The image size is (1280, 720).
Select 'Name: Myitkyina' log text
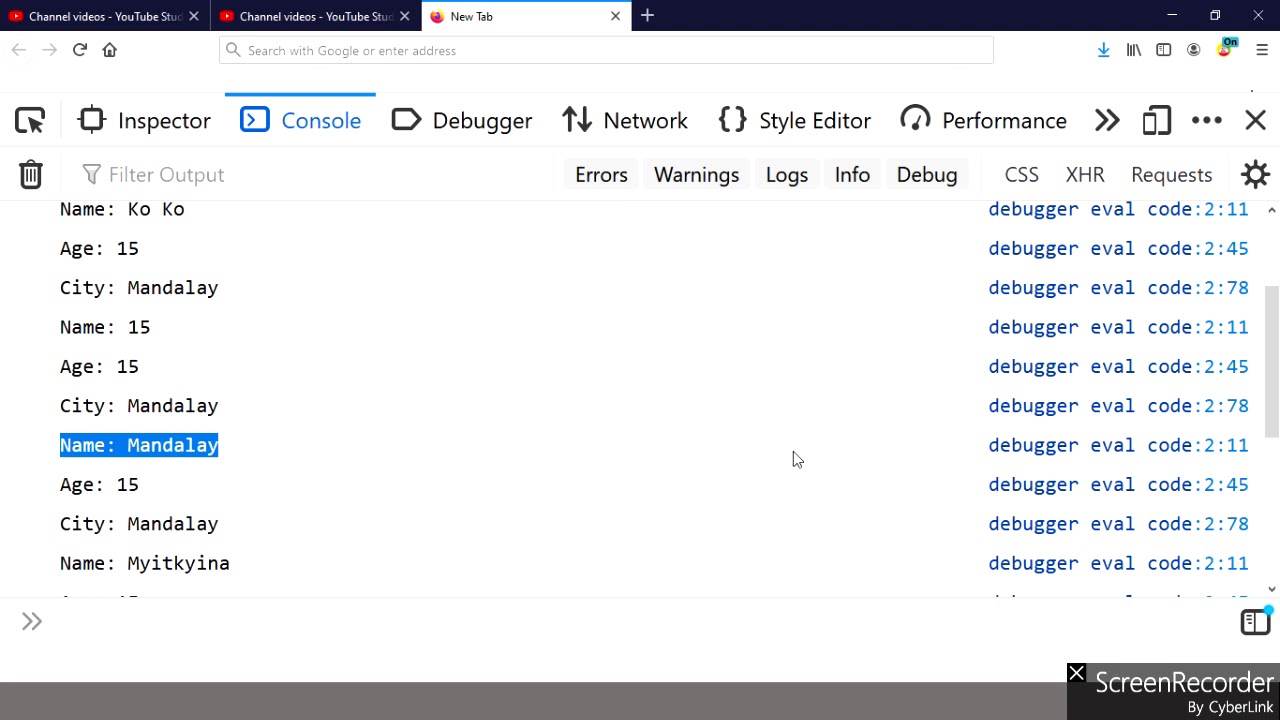pyautogui.click(x=145, y=563)
